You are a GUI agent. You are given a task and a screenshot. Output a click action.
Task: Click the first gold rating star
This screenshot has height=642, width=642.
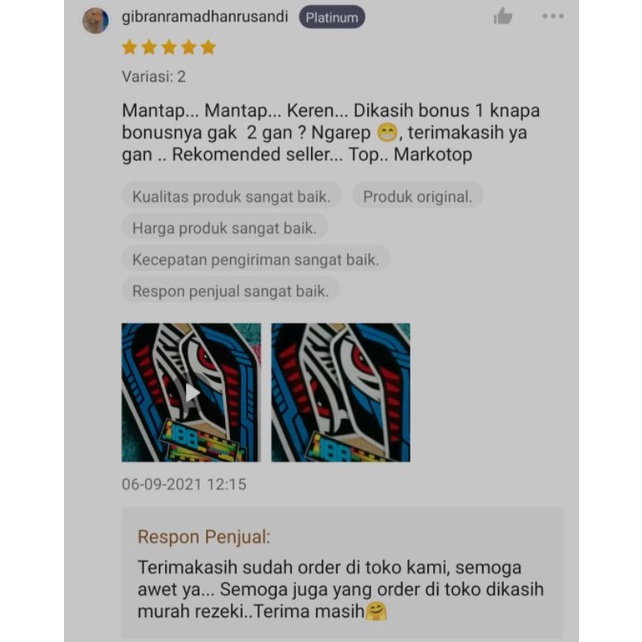129,47
